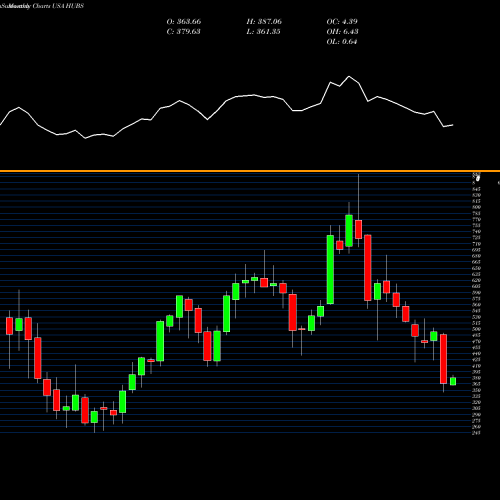
Task: Click the 845 price axis label
Action: (476, 189)
